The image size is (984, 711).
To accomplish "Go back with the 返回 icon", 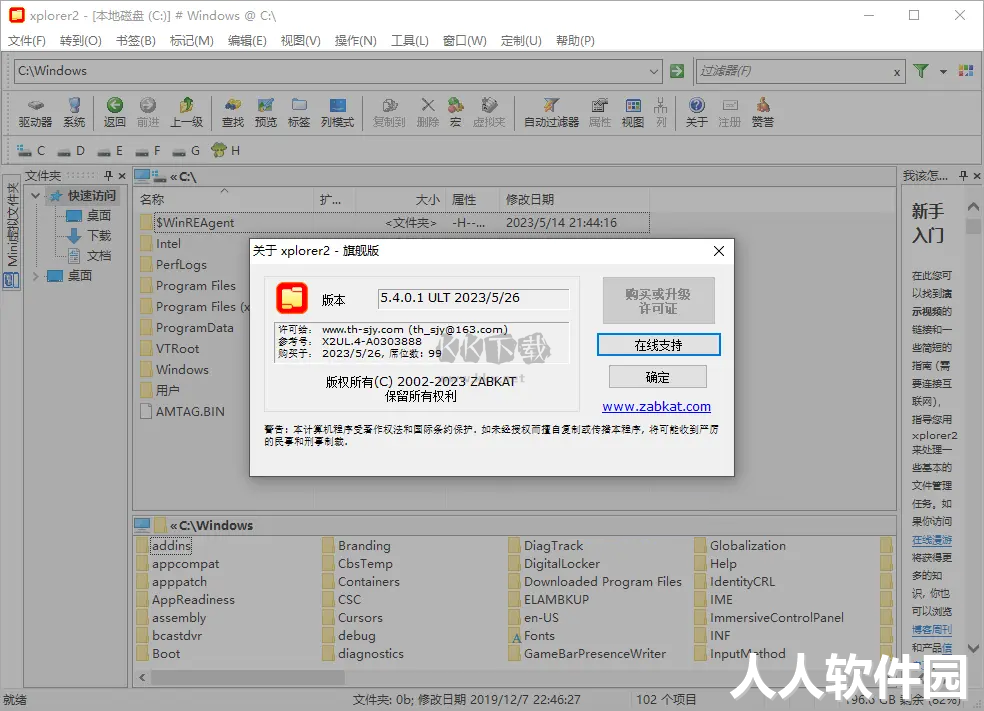I will coord(114,112).
